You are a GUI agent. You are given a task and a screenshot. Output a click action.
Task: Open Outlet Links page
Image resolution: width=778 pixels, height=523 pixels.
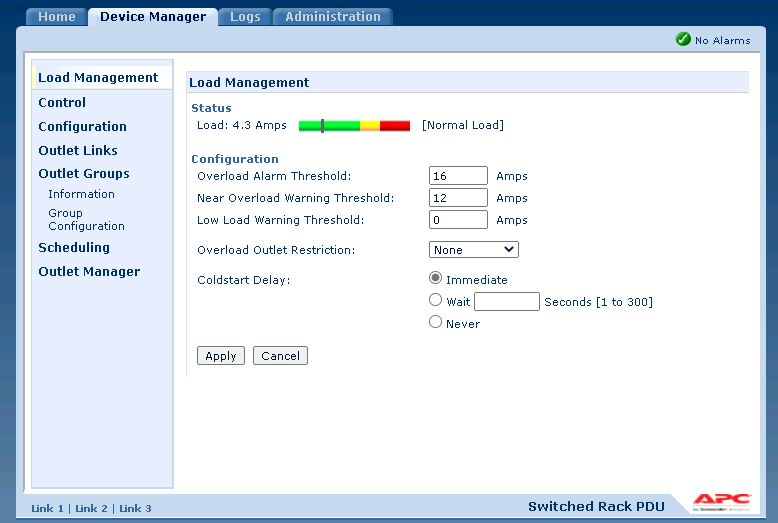tap(78, 150)
